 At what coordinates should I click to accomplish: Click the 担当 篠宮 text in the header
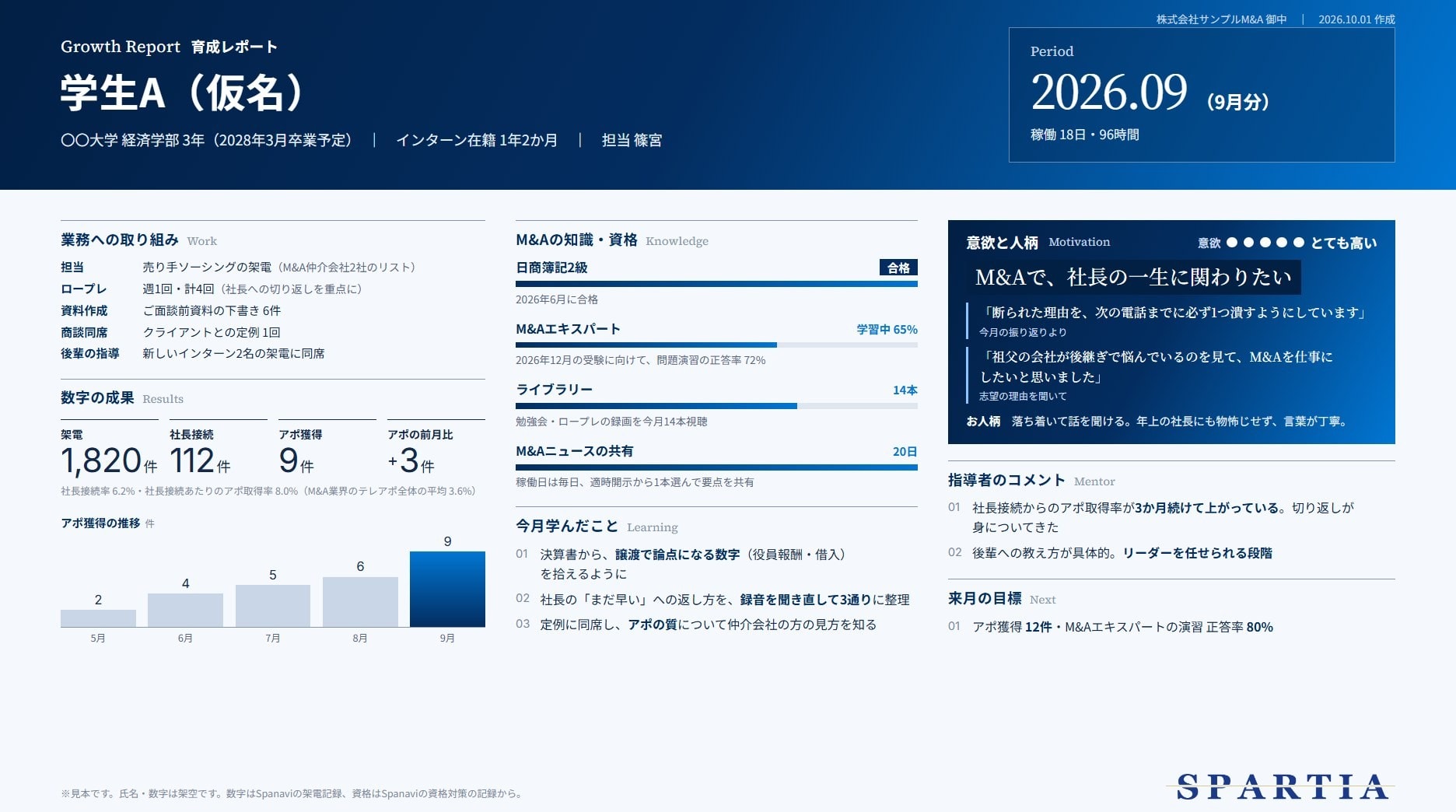click(x=632, y=140)
